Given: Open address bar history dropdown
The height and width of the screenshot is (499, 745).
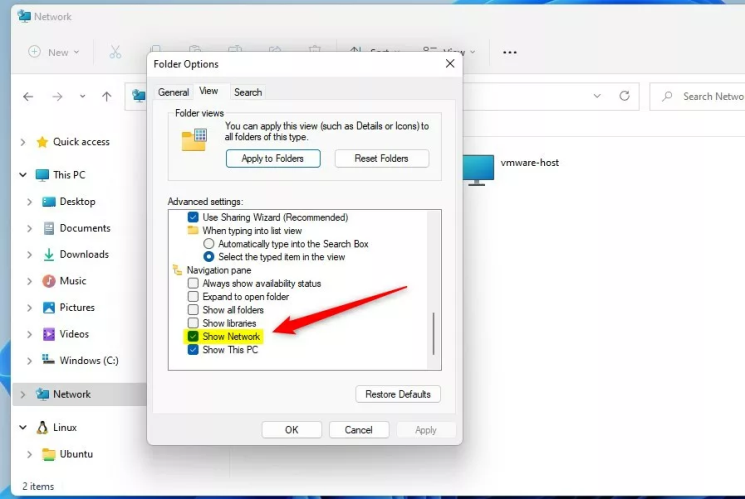Looking at the screenshot, I should [597, 96].
